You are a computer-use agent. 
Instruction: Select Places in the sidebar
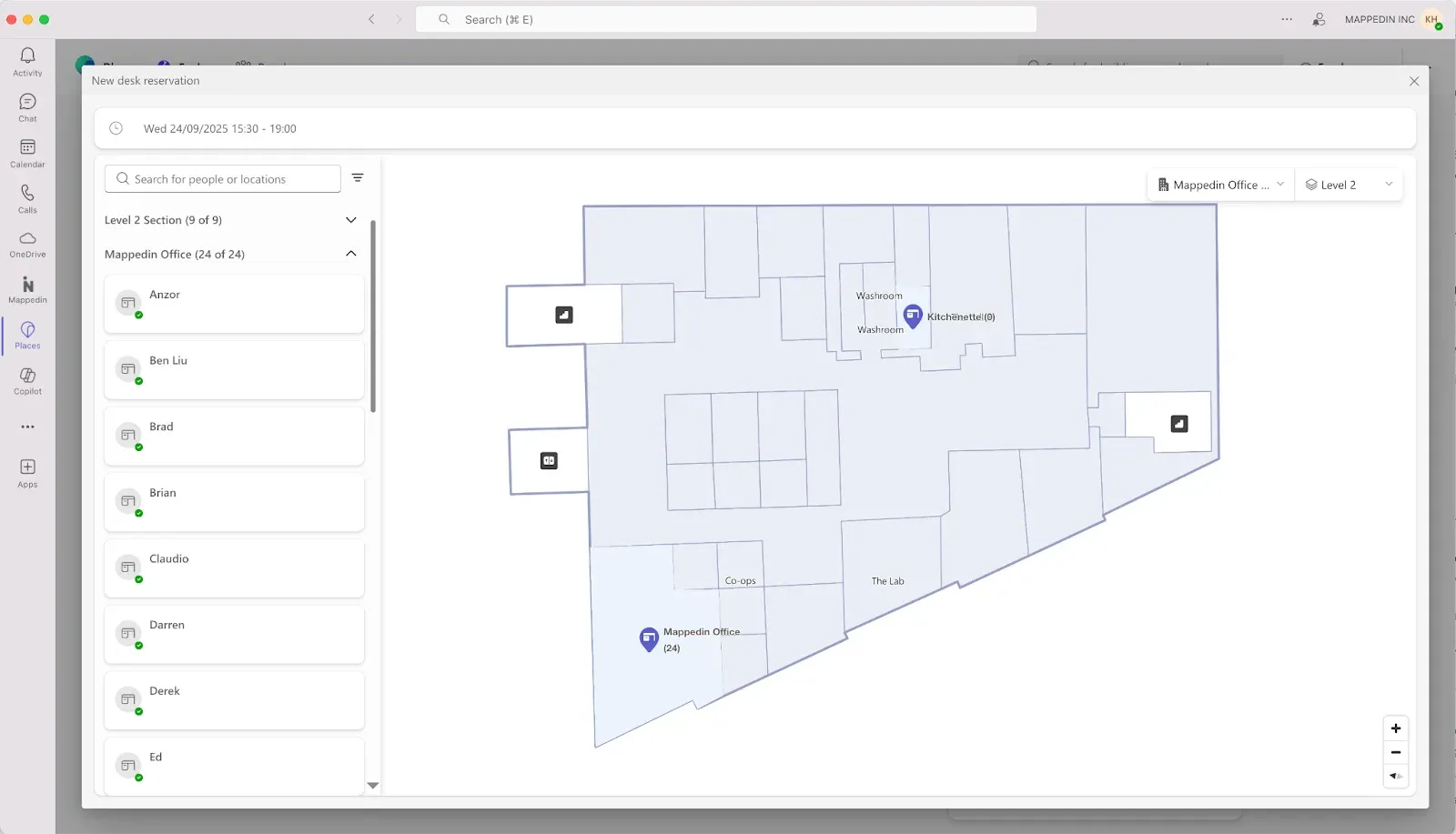pyautogui.click(x=27, y=335)
